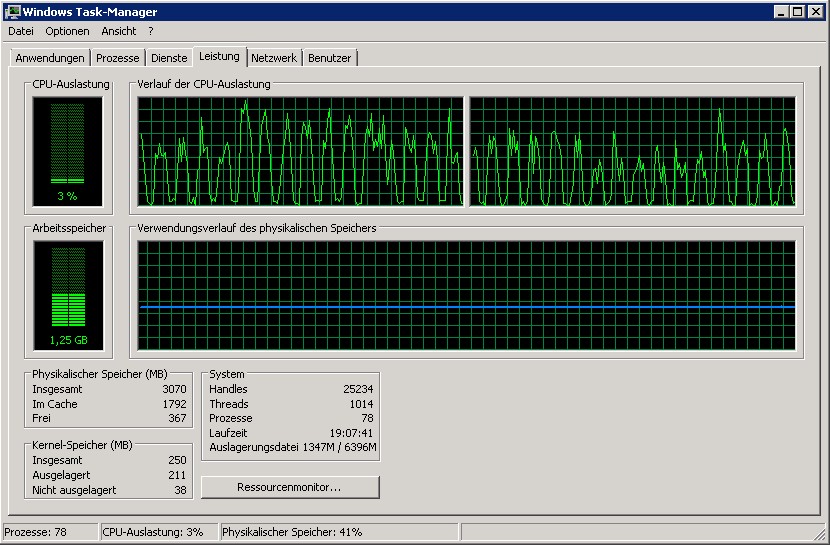Switch to the Dienste tab
The width and height of the screenshot is (830, 545).
[169, 58]
